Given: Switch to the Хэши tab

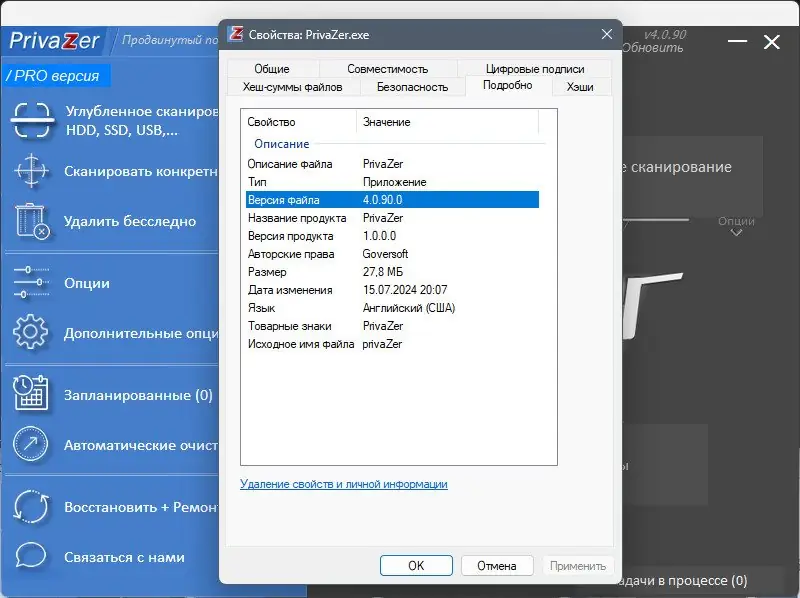Looking at the screenshot, I should point(580,87).
